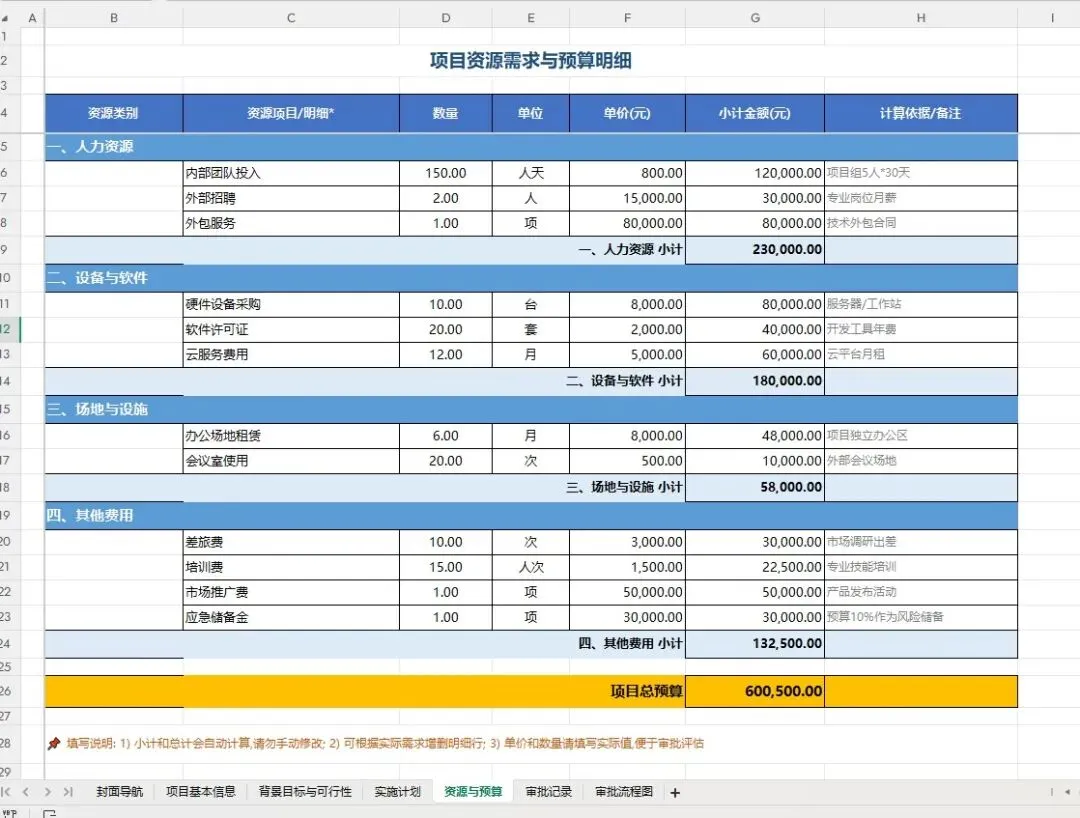Select the 软件许可证 cell
This screenshot has width=1080, height=818.
291,330
